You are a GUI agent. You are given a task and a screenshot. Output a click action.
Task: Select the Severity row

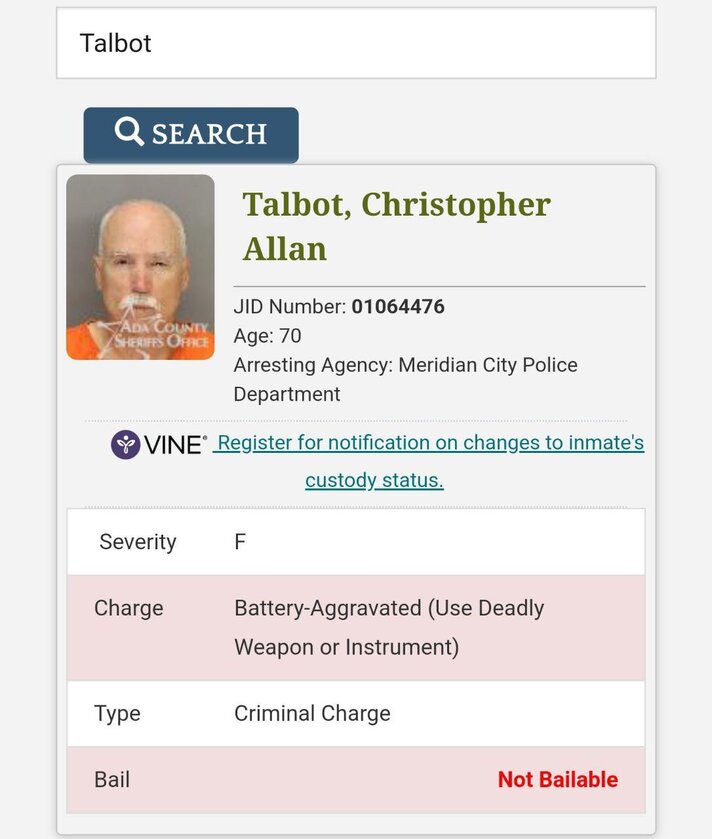tap(356, 542)
